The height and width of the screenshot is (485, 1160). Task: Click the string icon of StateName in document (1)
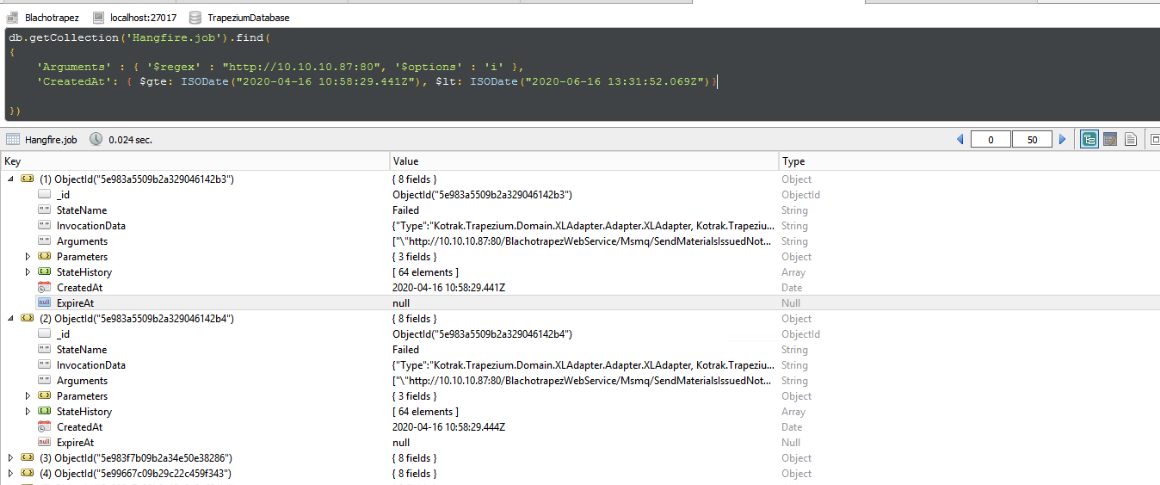coord(44,210)
